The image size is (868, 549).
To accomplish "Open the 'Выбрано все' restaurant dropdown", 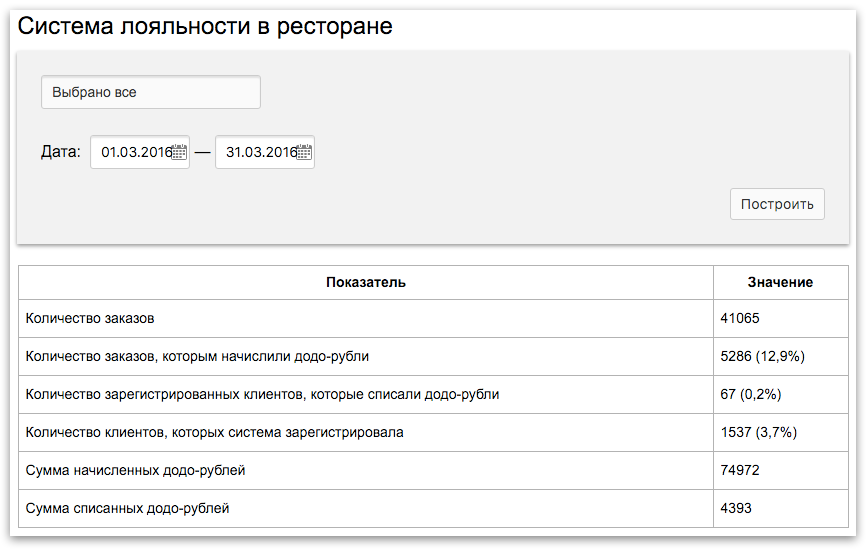I will [x=151, y=92].
